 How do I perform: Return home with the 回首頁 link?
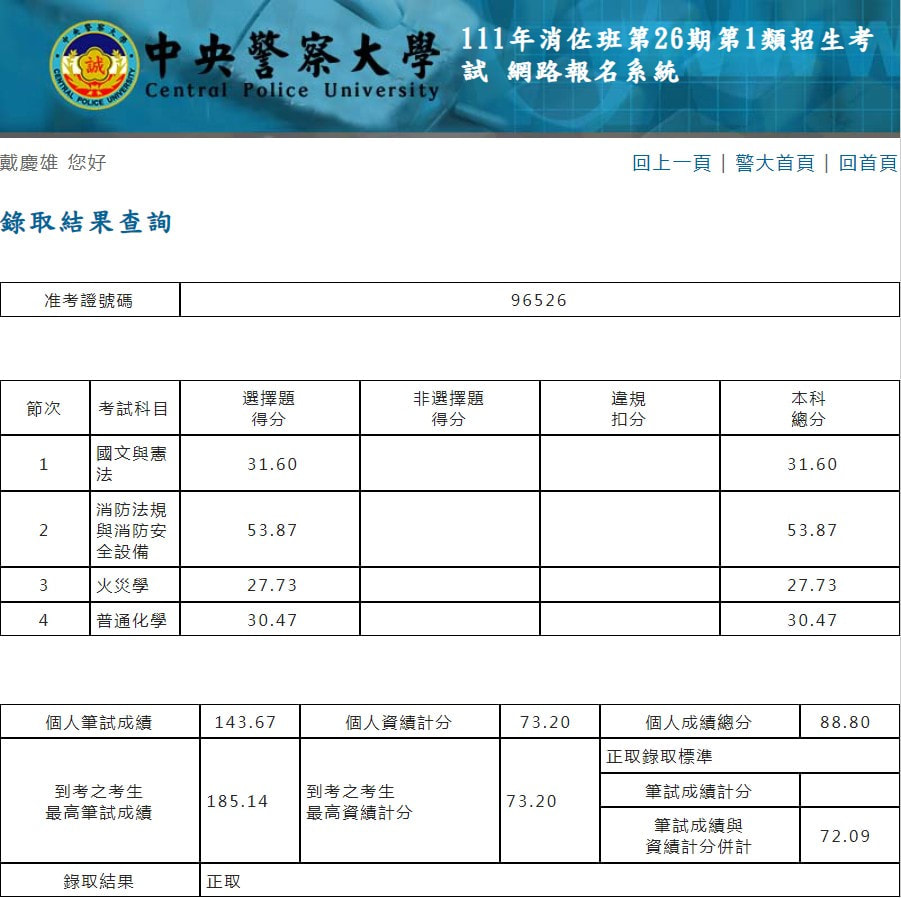[x=867, y=163]
